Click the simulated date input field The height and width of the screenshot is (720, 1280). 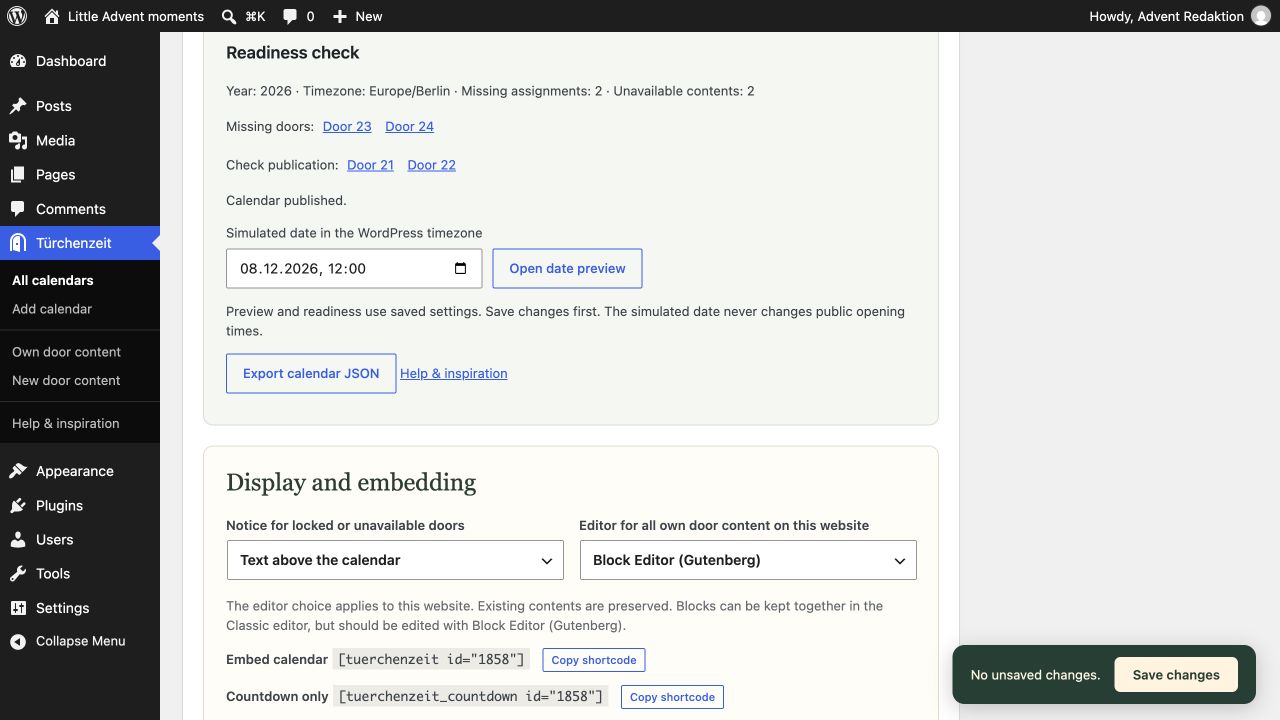click(354, 268)
